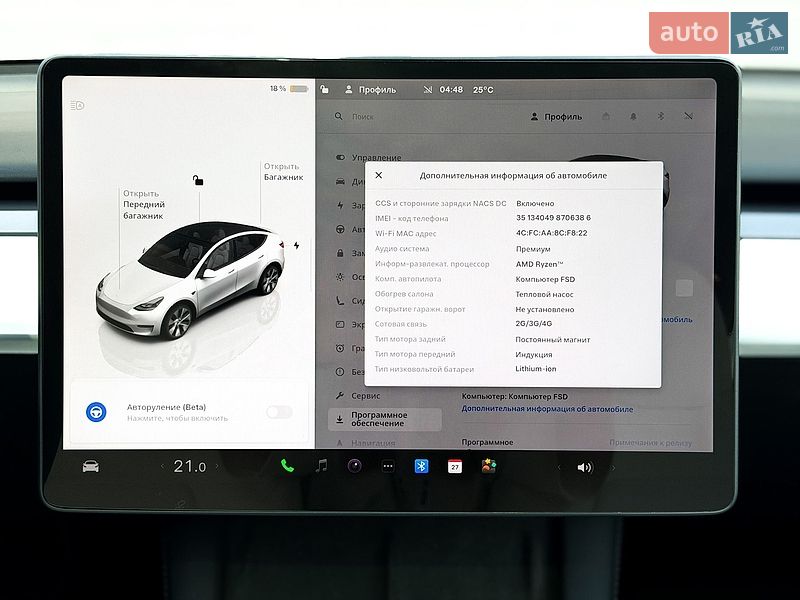Tap the unlock padlock above the car
Screen dimensions: 800x600
pyautogui.click(x=198, y=180)
